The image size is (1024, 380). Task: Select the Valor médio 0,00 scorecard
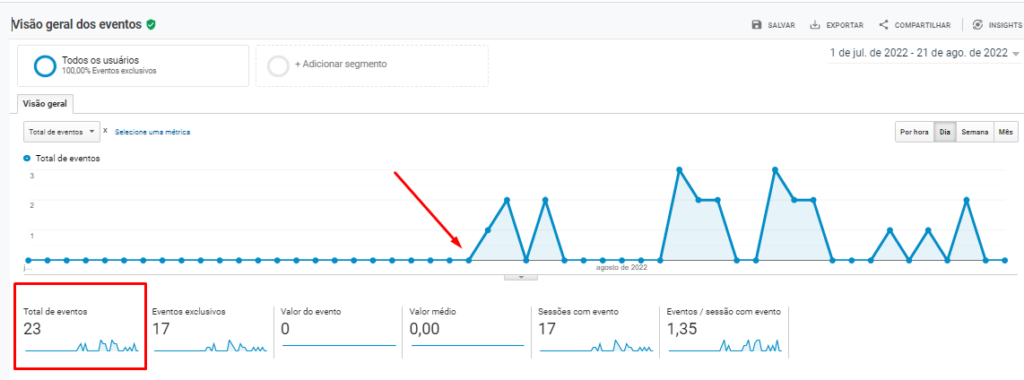[x=467, y=331]
